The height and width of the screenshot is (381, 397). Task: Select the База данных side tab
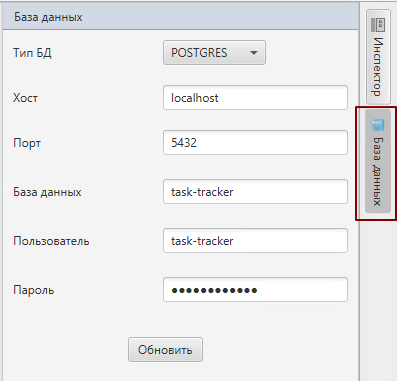pyautogui.click(x=378, y=162)
